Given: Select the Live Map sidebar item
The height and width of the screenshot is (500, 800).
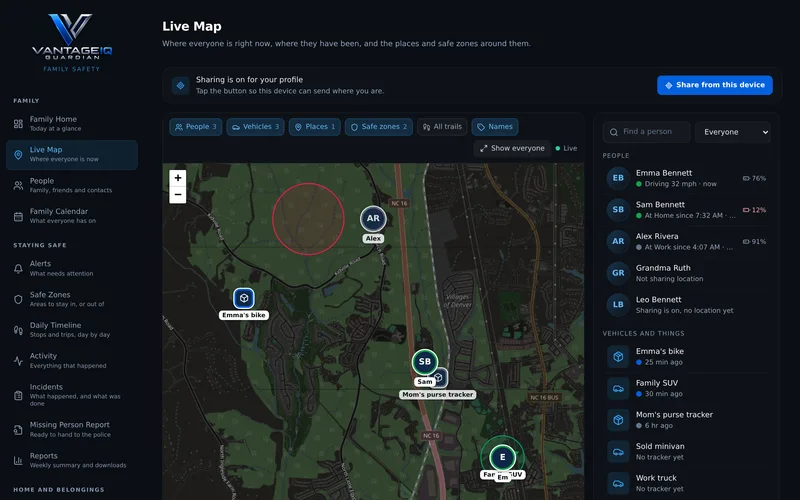Looking at the screenshot, I should [72, 155].
